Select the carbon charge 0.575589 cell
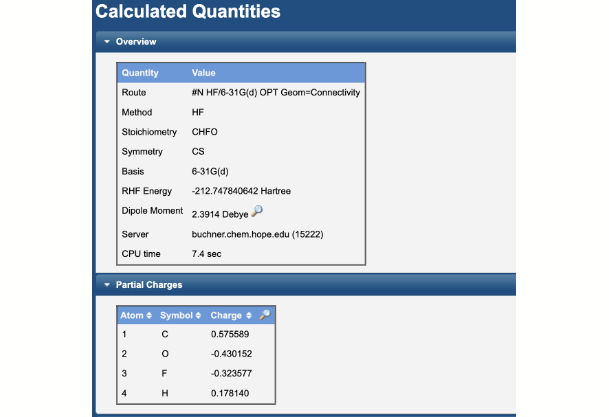The width and height of the screenshot is (609, 417). point(231,335)
